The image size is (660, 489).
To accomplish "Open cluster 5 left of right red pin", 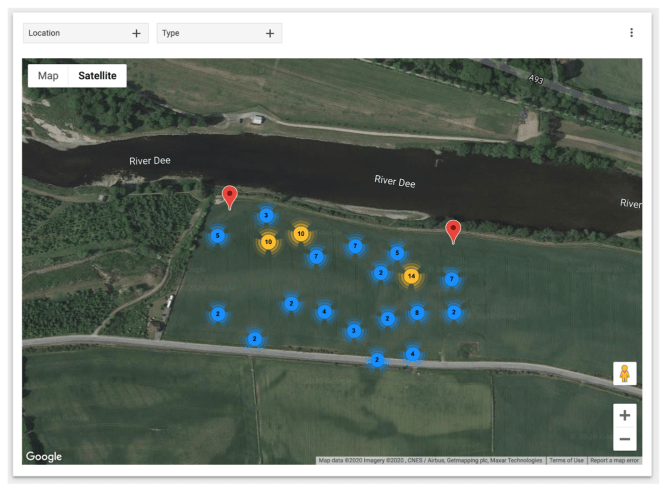I will 397,253.
